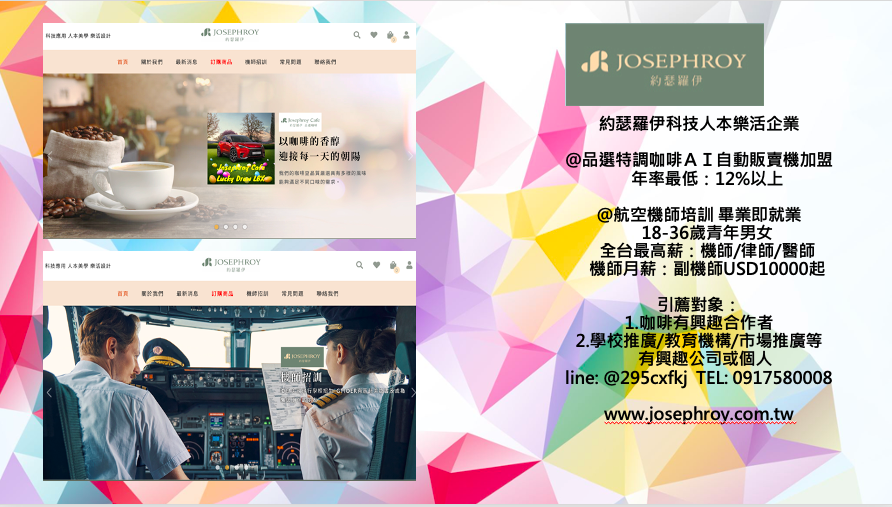Click the user account icon on the coffee page
Viewport: 892px width, 507px height.
[x=407, y=35]
